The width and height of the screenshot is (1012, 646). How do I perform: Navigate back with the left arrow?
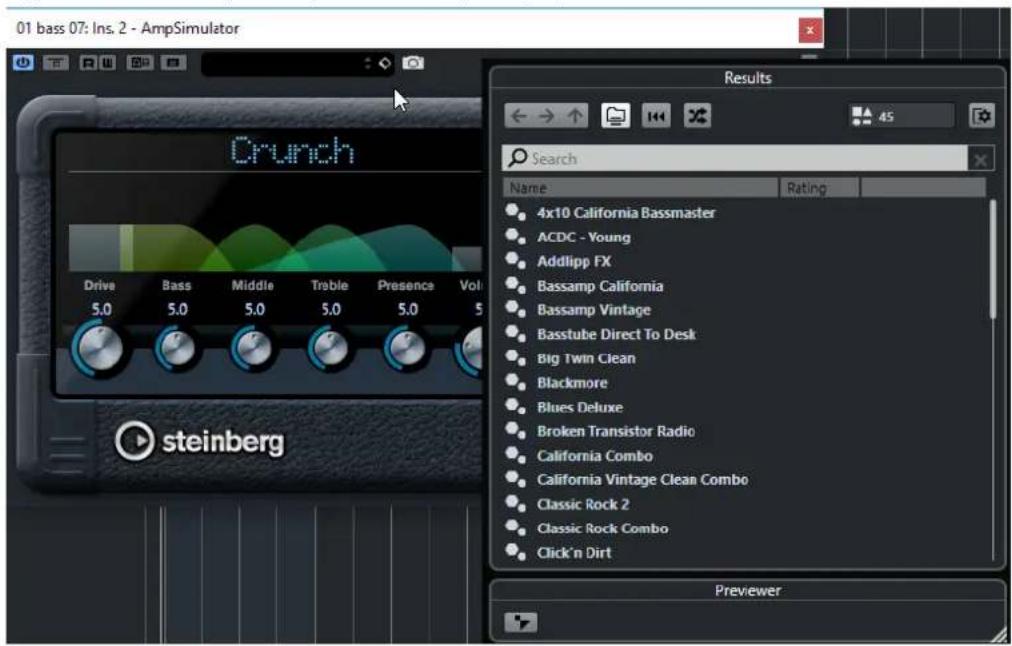point(518,116)
